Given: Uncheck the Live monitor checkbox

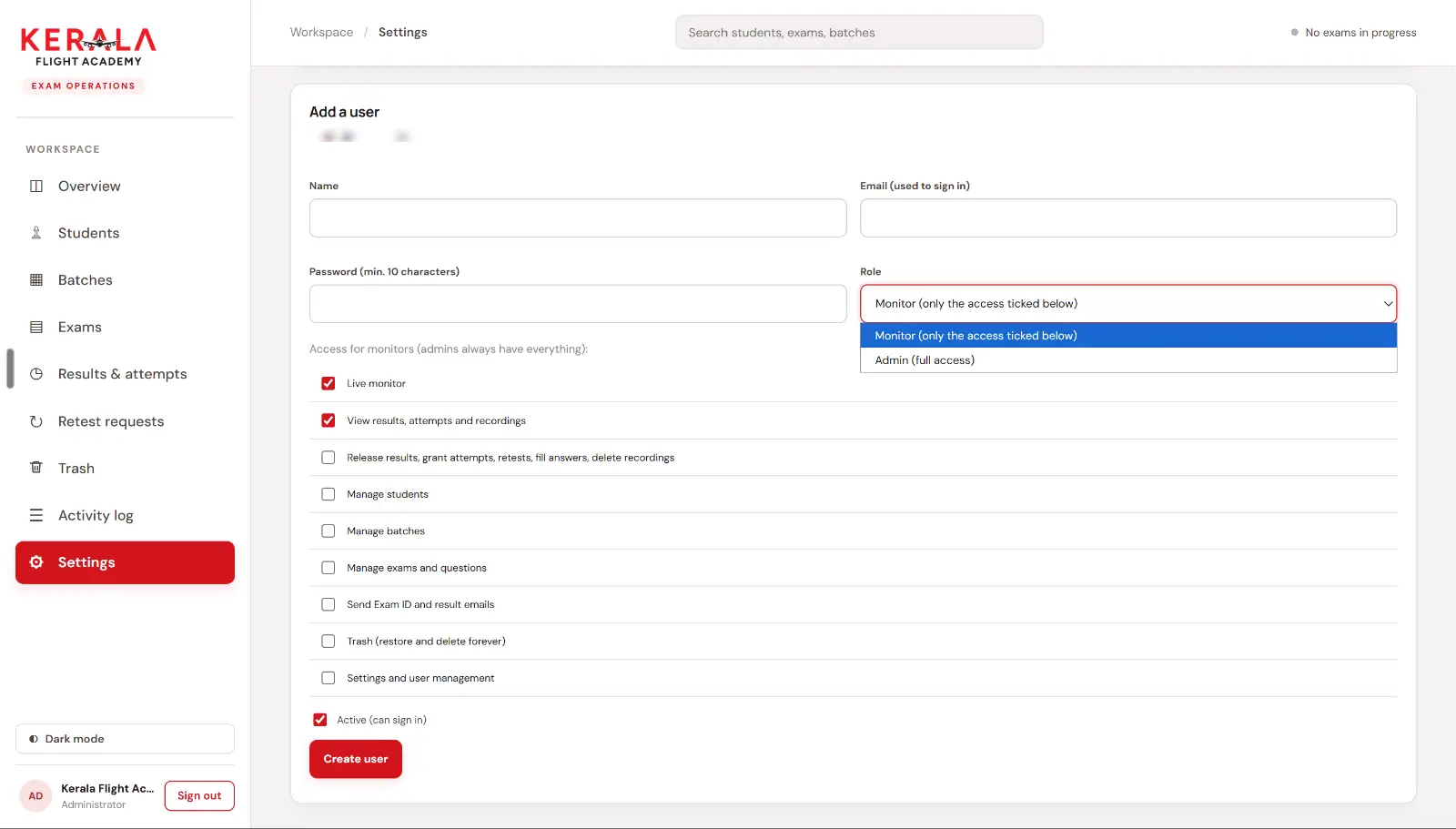Looking at the screenshot, I should point(329,383).
